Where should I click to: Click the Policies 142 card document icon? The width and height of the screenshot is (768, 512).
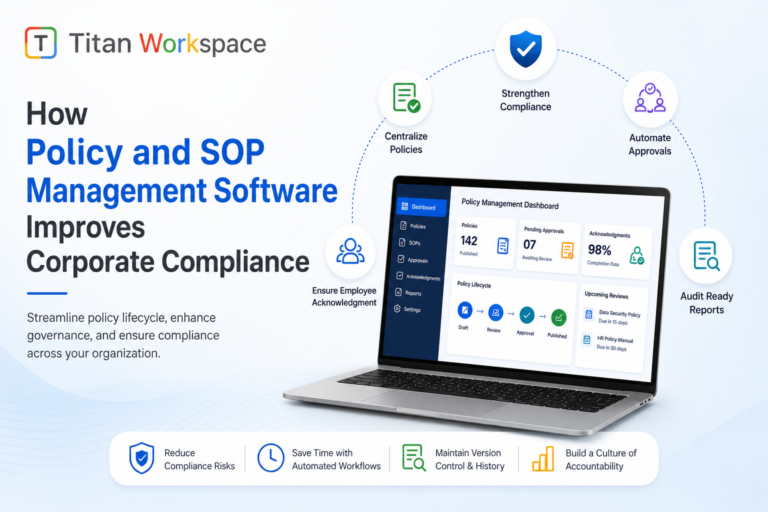pos(503,245)
